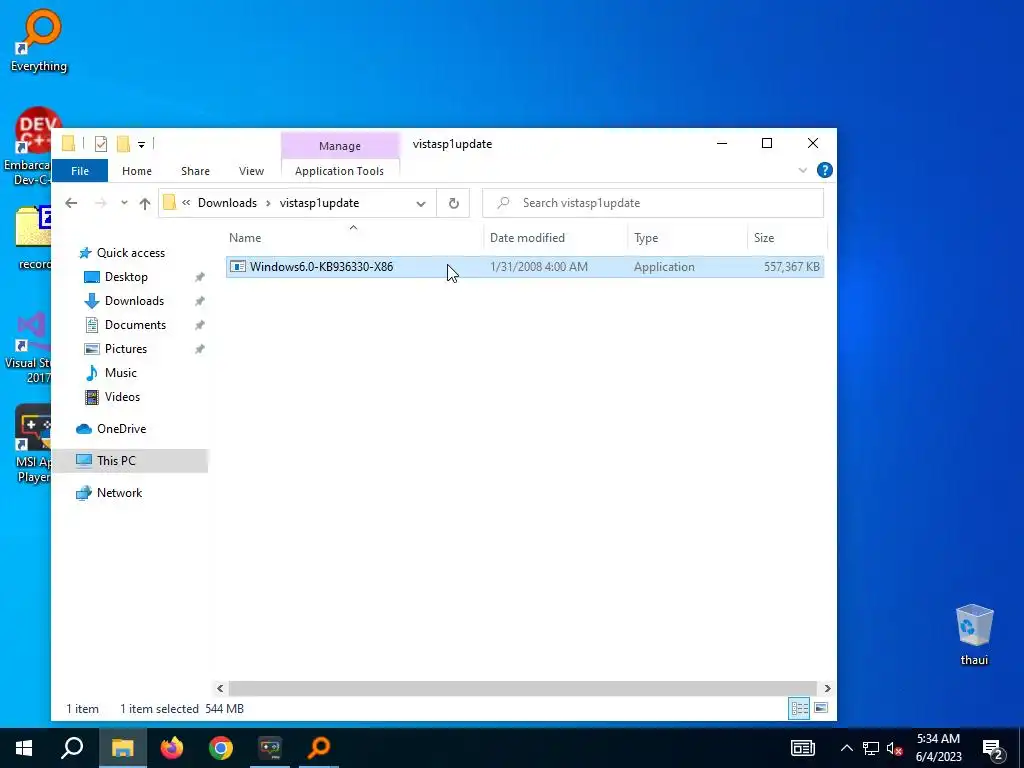Unpin Desktop using its pin icon

200,278
